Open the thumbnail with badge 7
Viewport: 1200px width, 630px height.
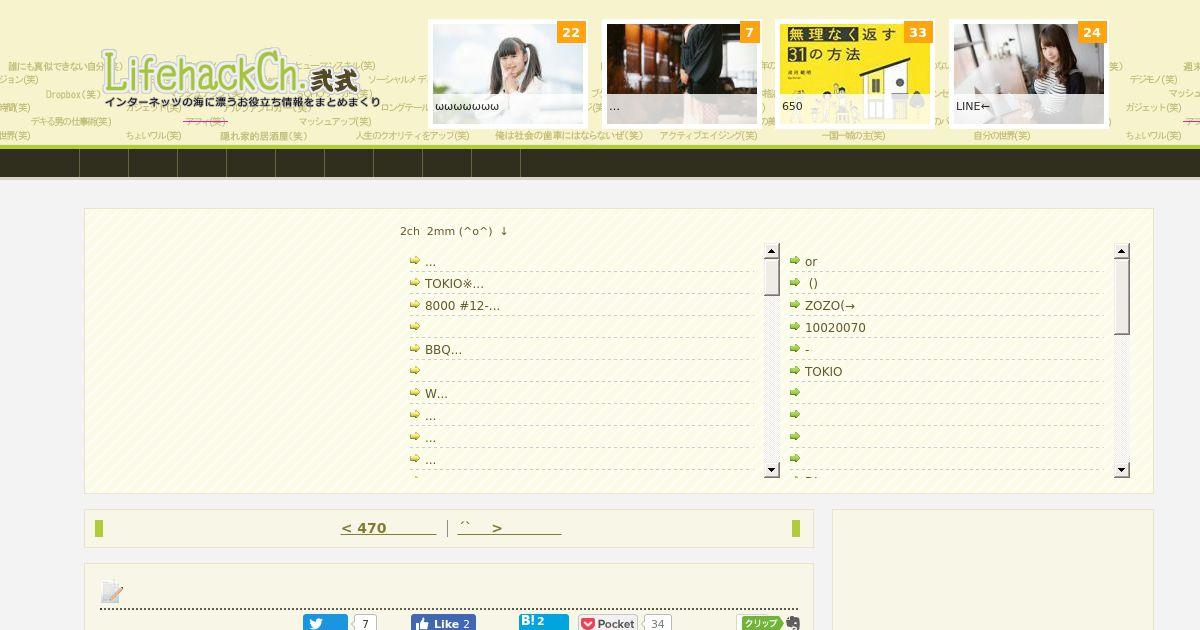click(x=682, y=74)
